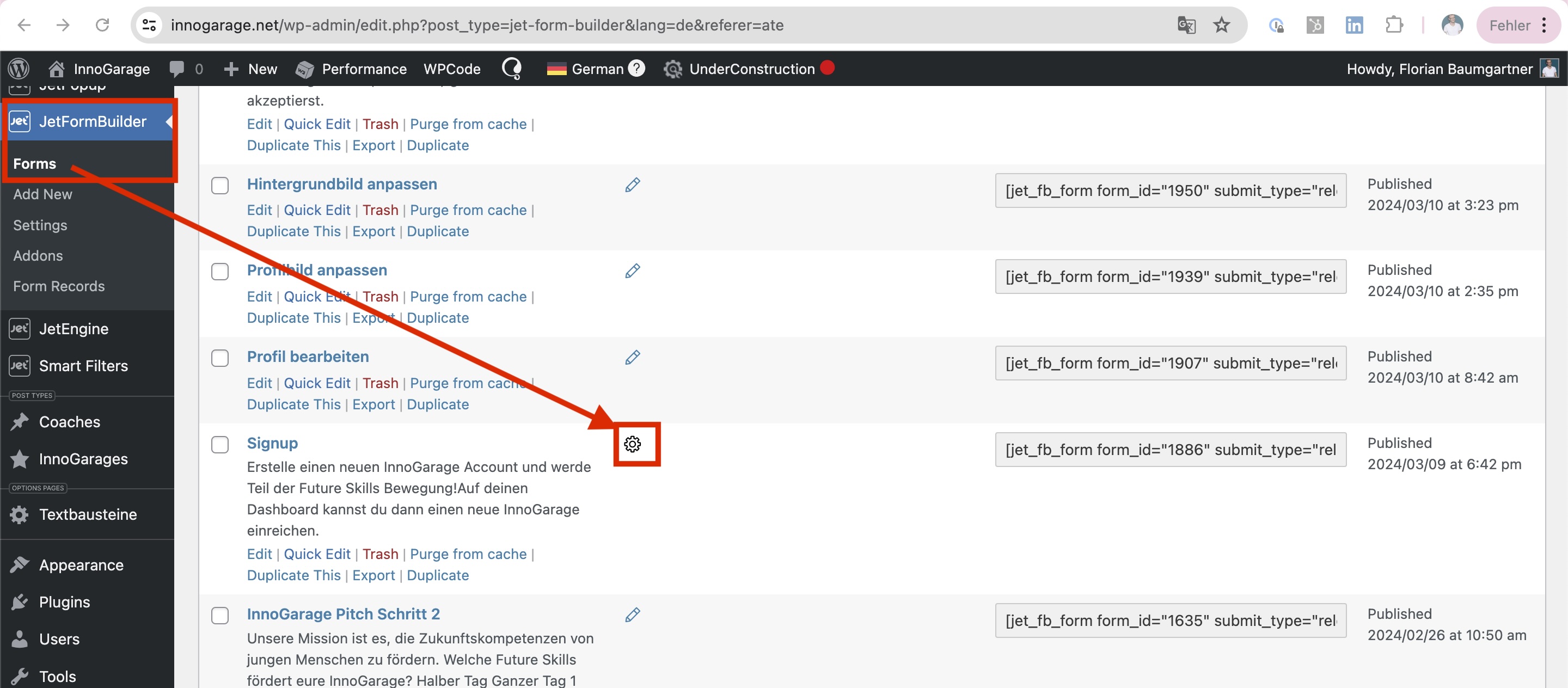Click the Chrome profile avatar
Viewport: 1568px width, 688px height.
1453,25
